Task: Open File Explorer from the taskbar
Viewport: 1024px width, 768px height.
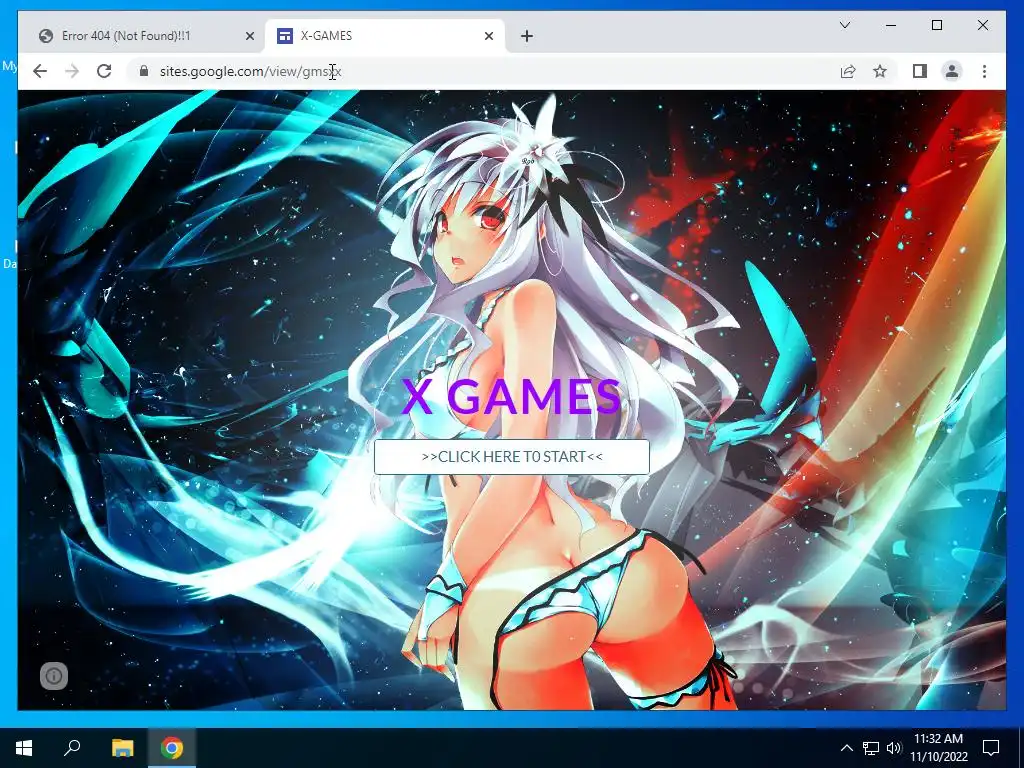Action: [122, 748]
